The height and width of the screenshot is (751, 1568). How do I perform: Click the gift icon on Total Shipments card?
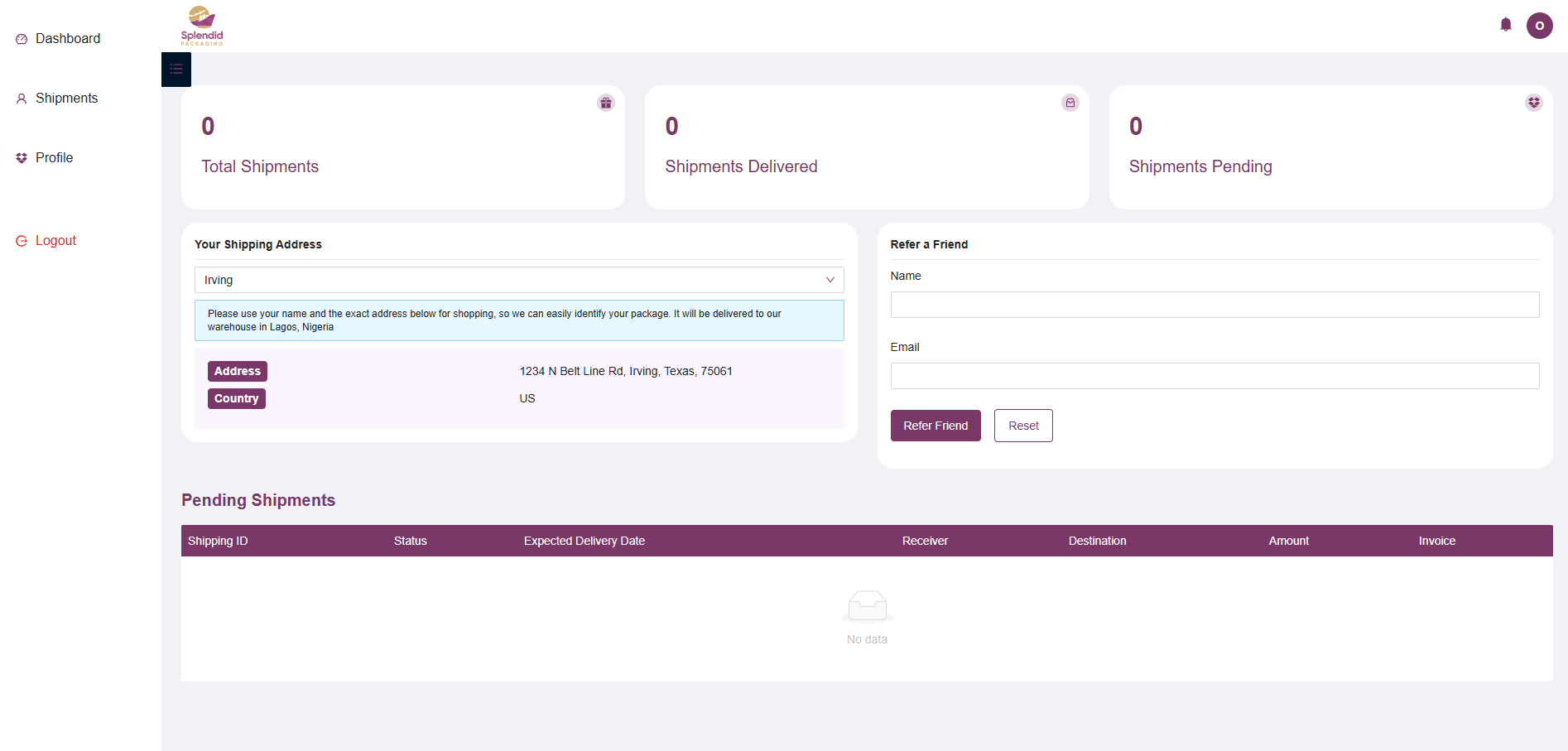[606, 103]
